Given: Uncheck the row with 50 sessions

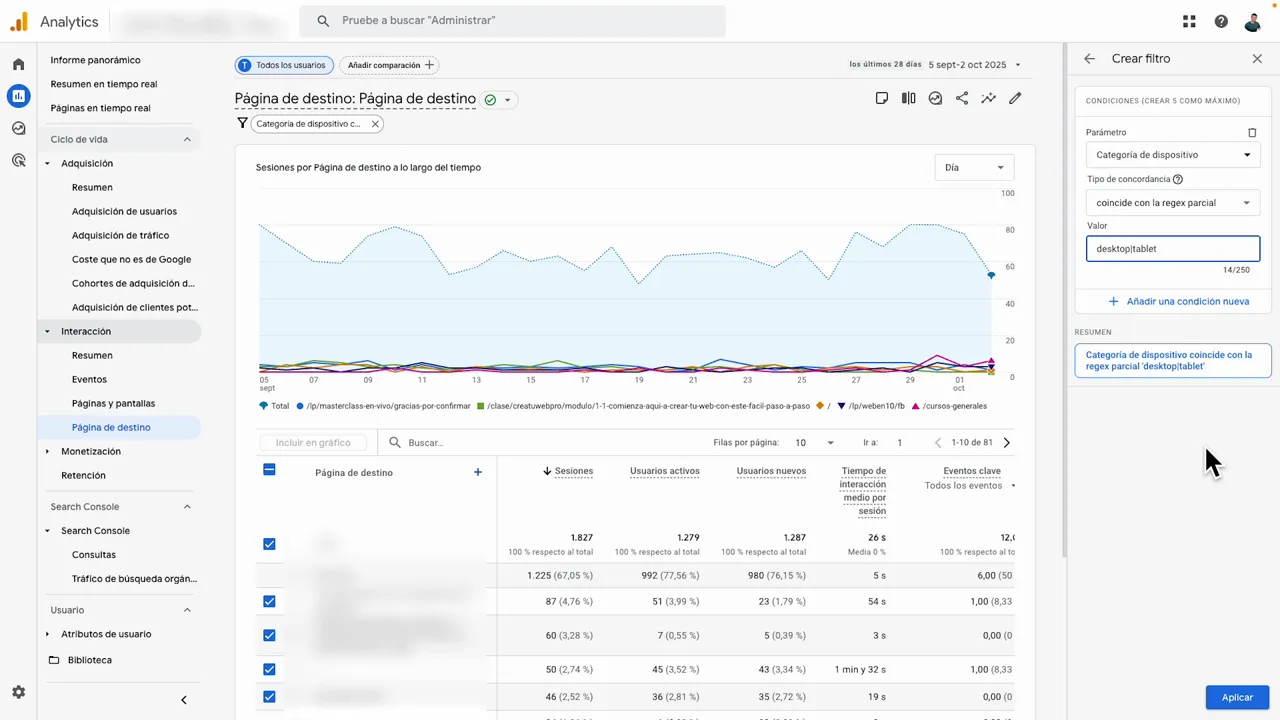Looking at the screenshot, I should coord(269,669).
